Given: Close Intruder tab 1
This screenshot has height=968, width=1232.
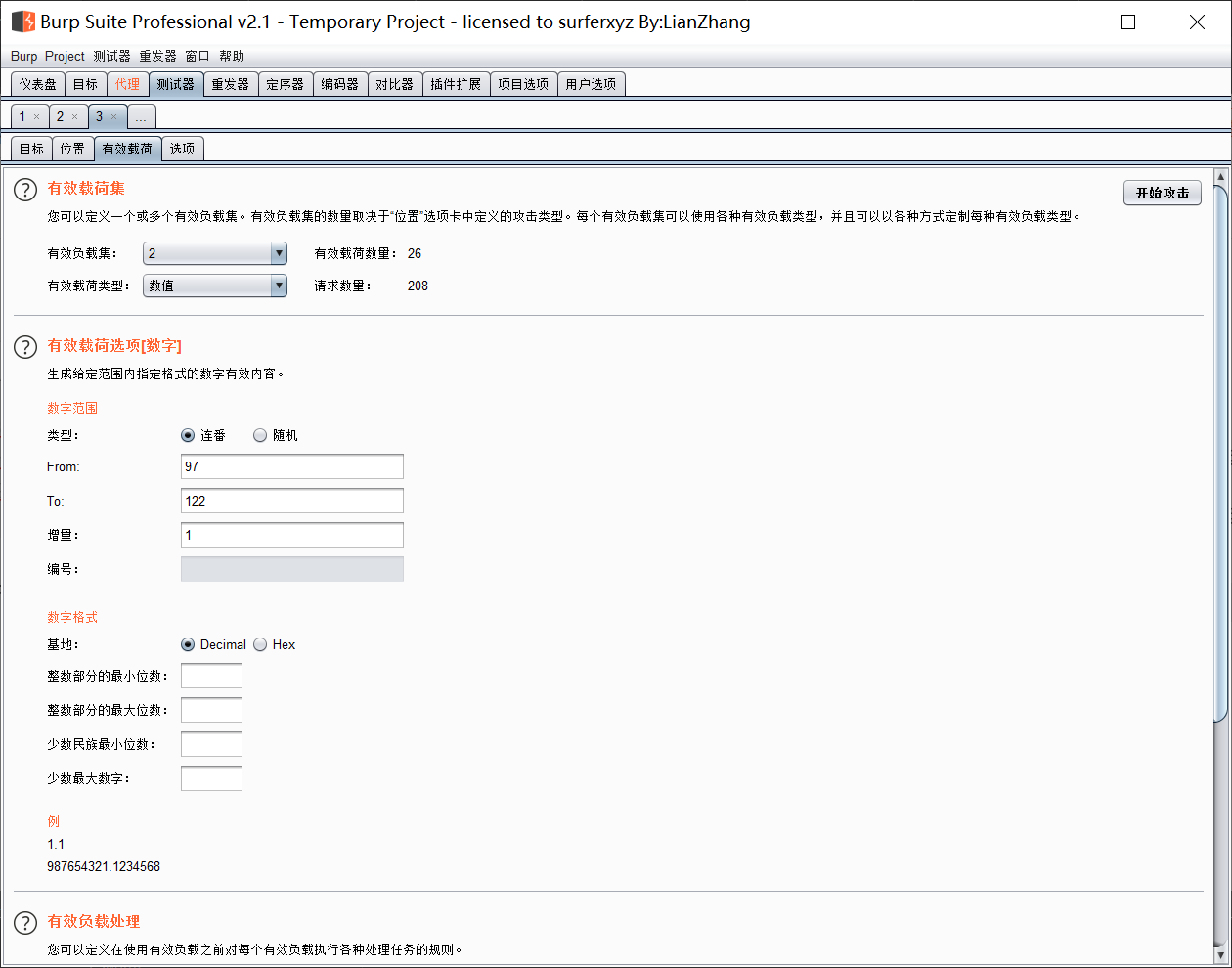Looking at the screenshot, I should (37, 117).
